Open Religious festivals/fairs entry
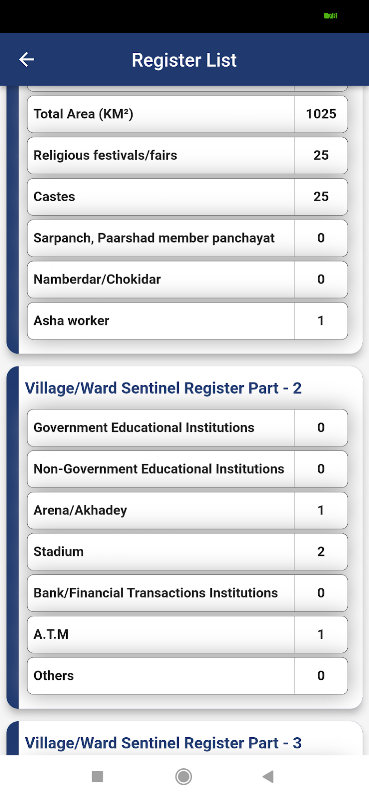 point(187,155)
